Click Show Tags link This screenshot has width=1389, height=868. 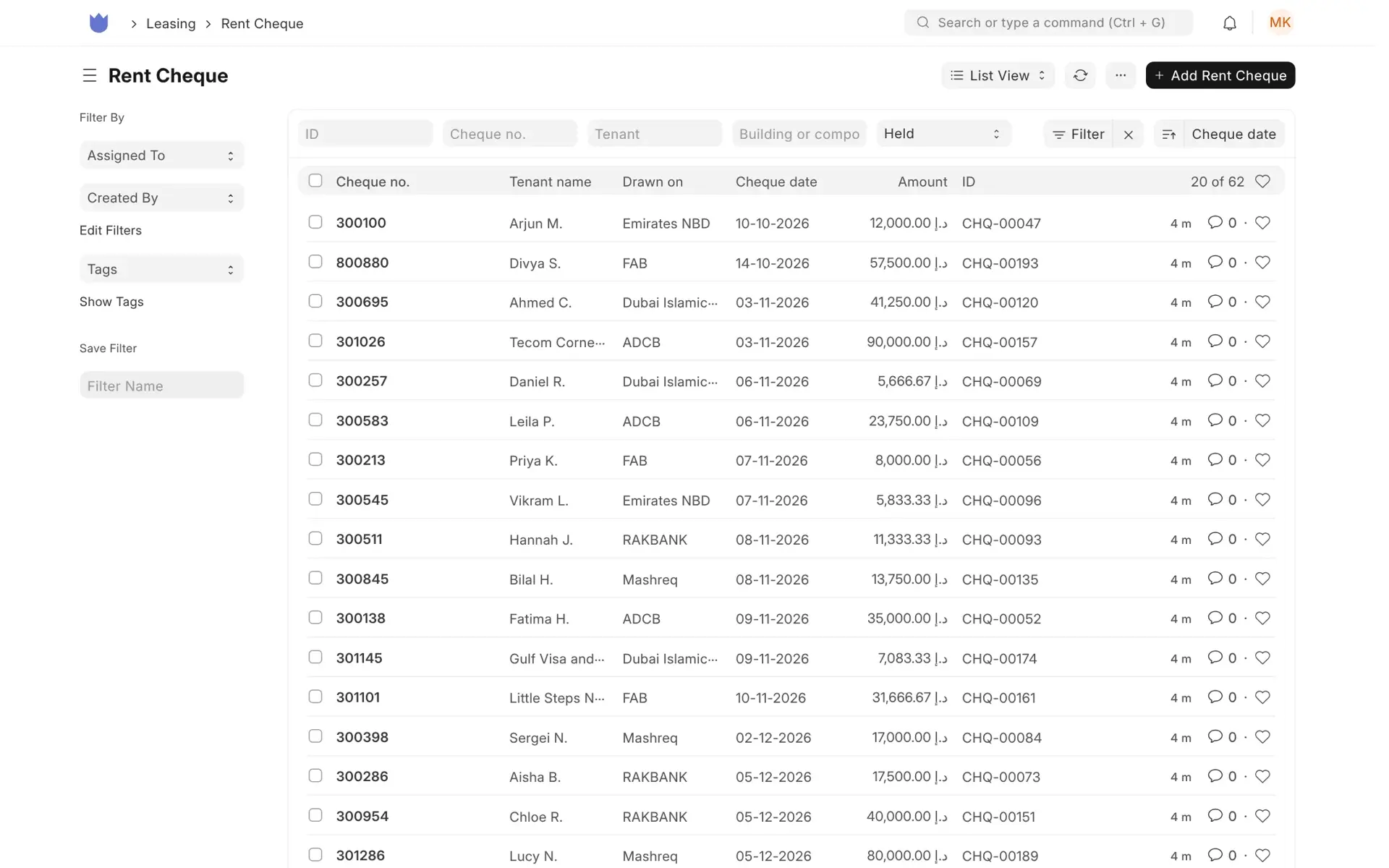pos(111,302)
